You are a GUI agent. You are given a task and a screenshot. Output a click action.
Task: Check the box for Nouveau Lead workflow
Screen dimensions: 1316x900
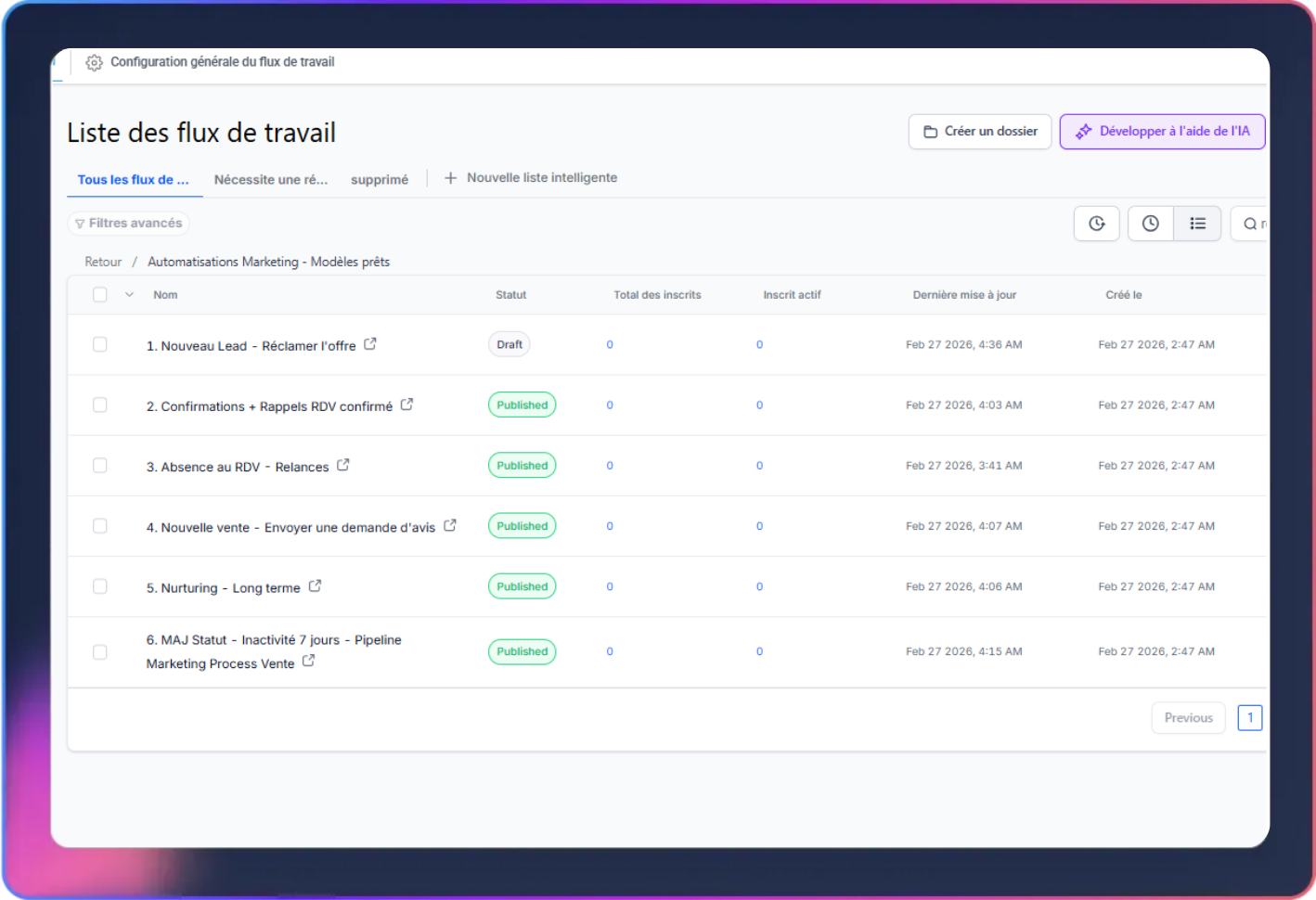[100, 344]
